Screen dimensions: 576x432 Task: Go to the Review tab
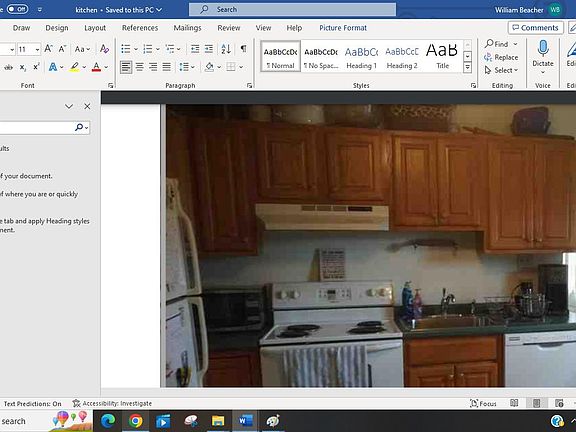pyautogui.click(x=228, y=28)
